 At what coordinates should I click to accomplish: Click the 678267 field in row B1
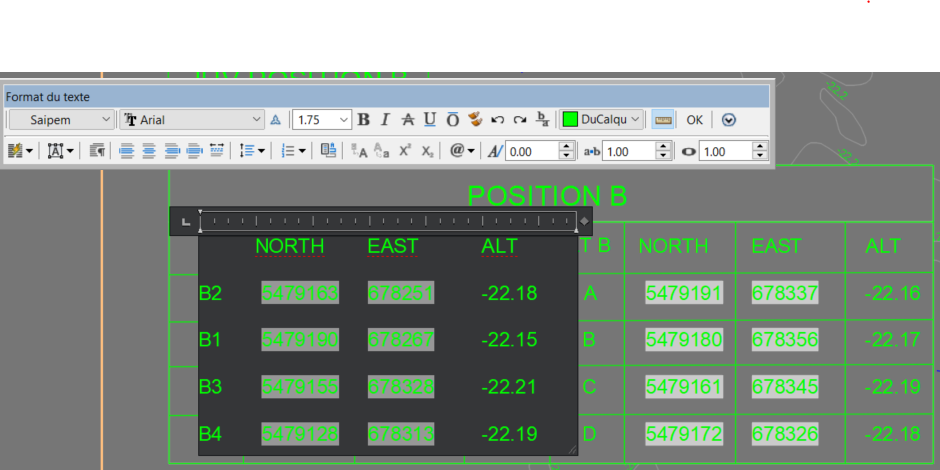pos(400,340)
